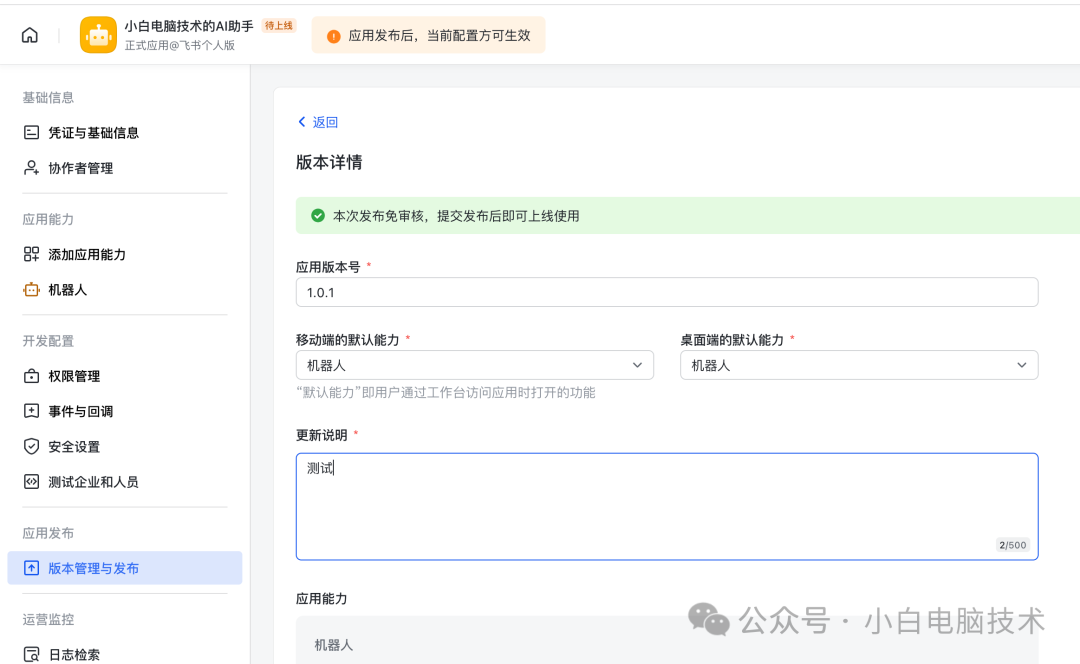
Task: Click the 版本详情 heading
Action: coord(329,163)
